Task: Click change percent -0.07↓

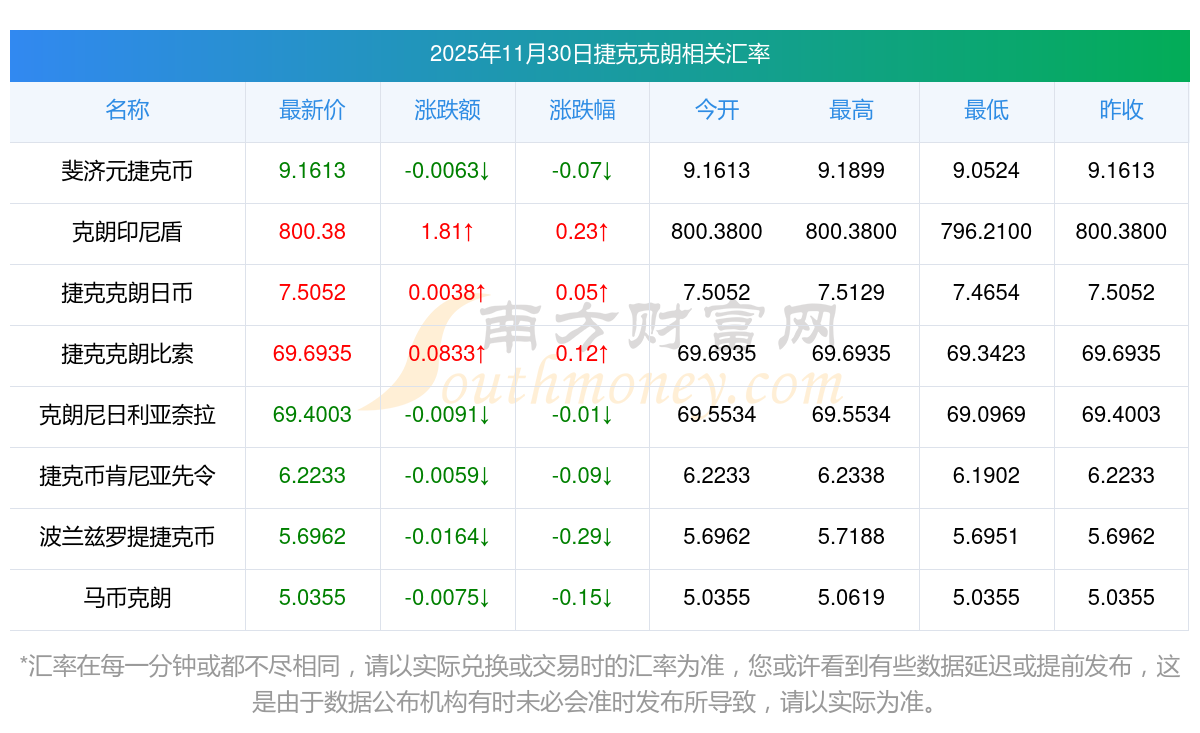Action: point(582,171)
